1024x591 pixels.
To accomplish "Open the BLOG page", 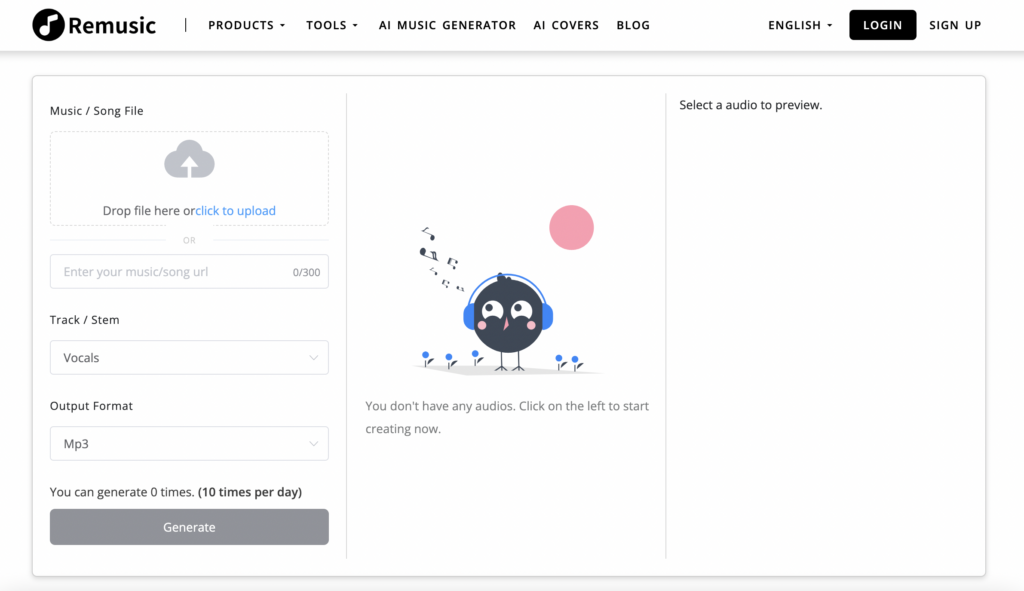I will [x=633, y=25].
